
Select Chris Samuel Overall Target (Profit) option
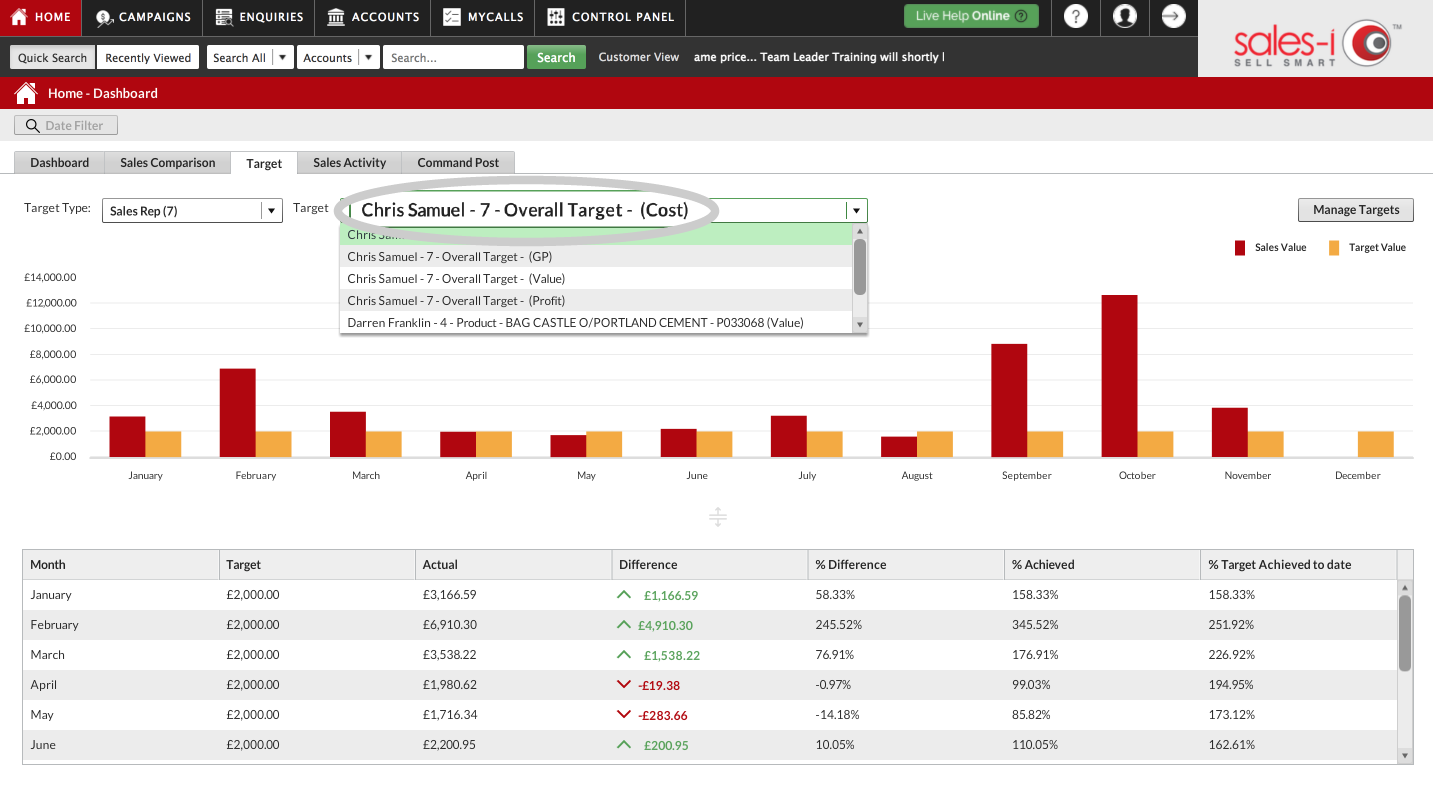click(x=595, y=301)
